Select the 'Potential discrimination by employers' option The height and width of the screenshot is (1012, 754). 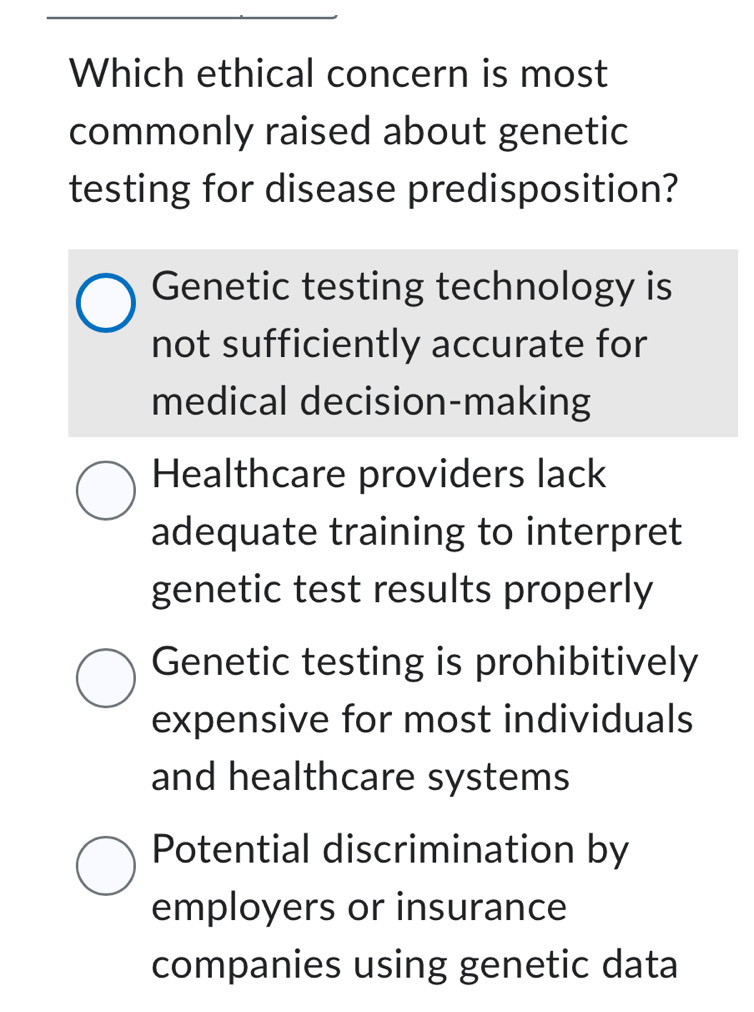click(105, 864)
